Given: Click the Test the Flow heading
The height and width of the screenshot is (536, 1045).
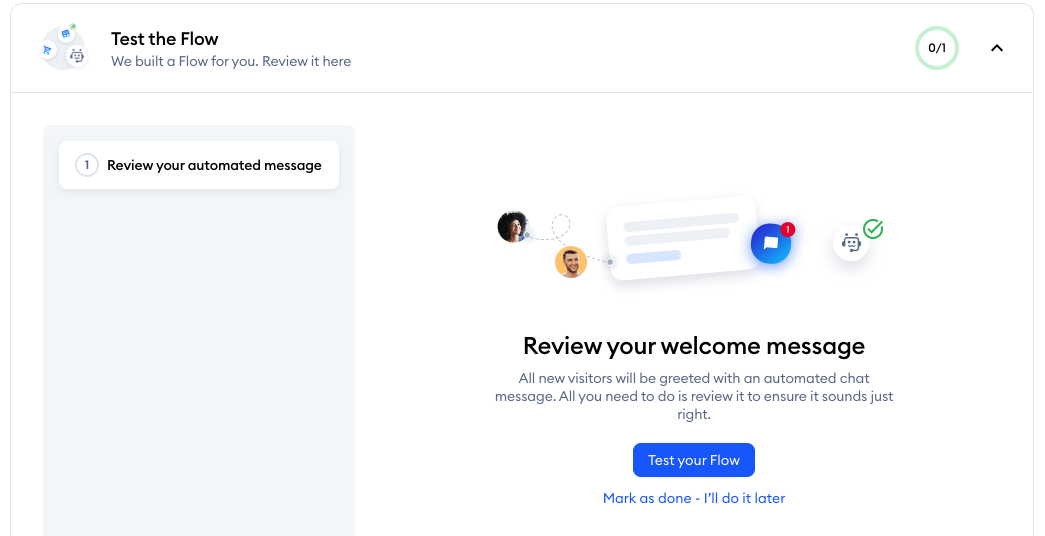Looking at the screenshot, I should [165, 39].
